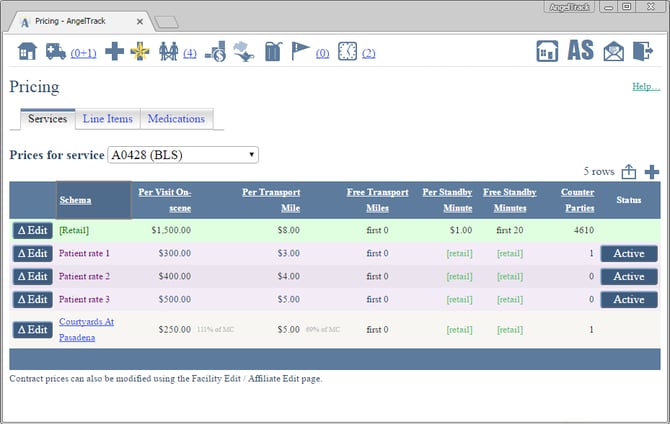670x424 pixels.
Task: Toggle Active status for Patient rate 1
Action: (629, 253)
